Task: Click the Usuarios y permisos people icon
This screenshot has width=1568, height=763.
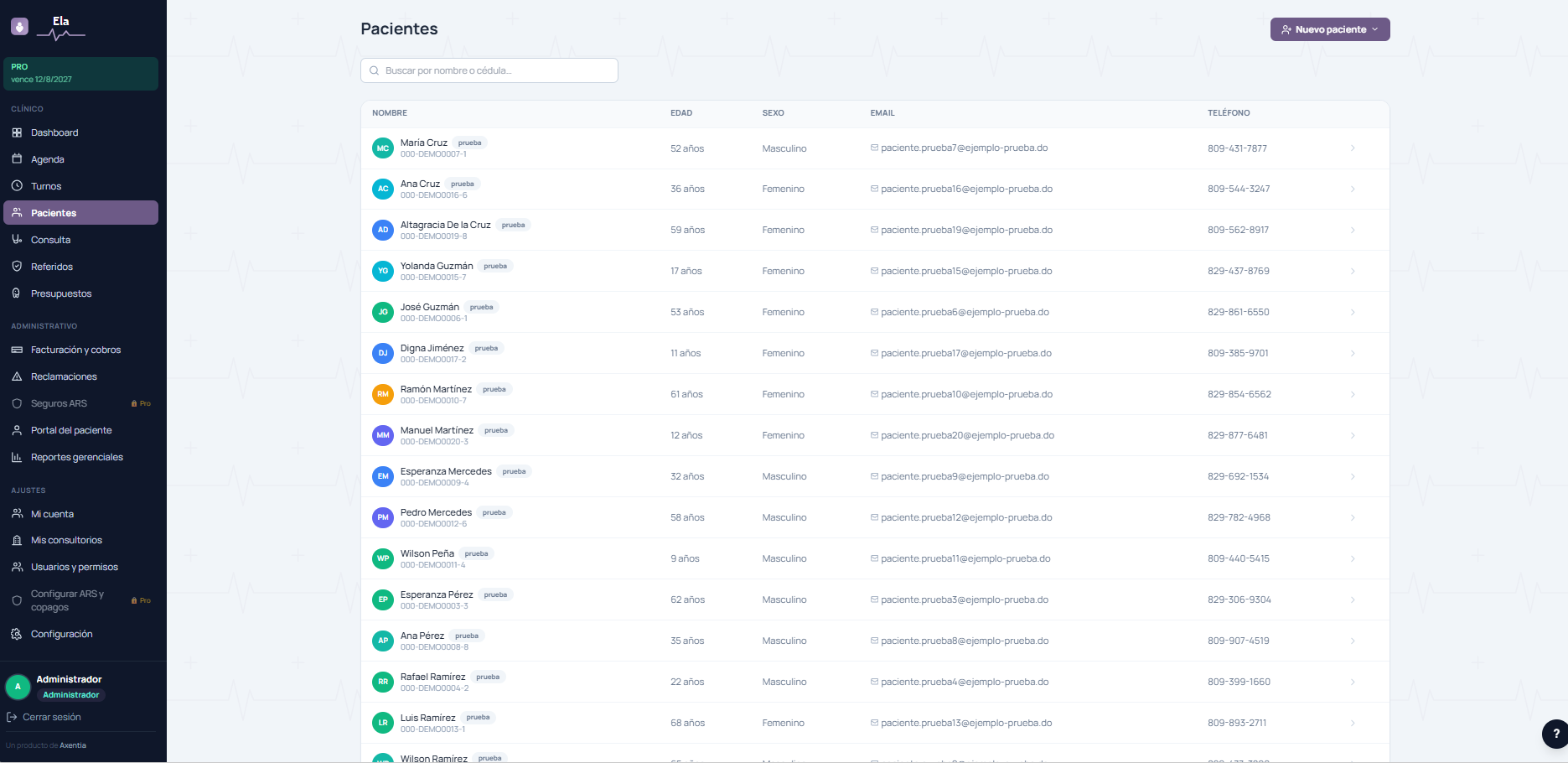Action: pyautogui.click(x=17, y=567)
